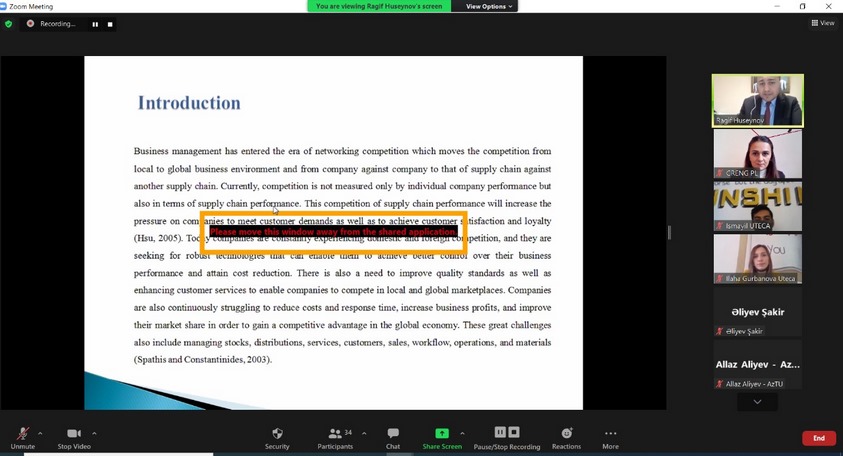Expand video options arrow next to Stop Video
The image size is (843, 456).
94,433
